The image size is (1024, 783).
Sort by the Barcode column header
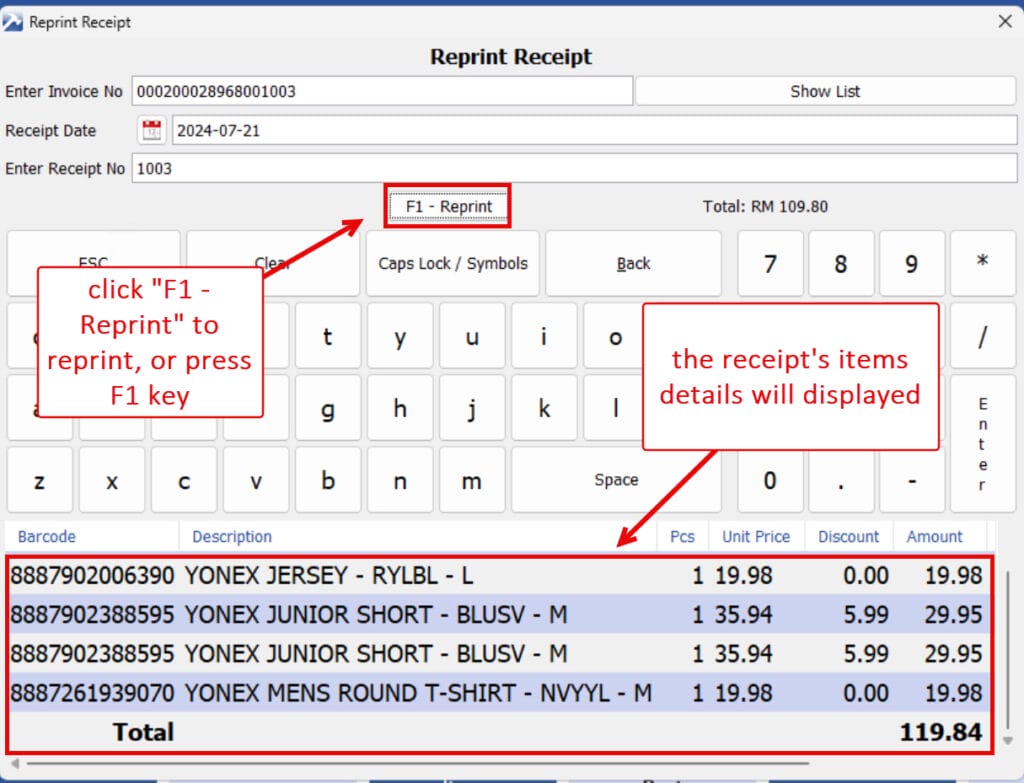(x=47, y=537)
